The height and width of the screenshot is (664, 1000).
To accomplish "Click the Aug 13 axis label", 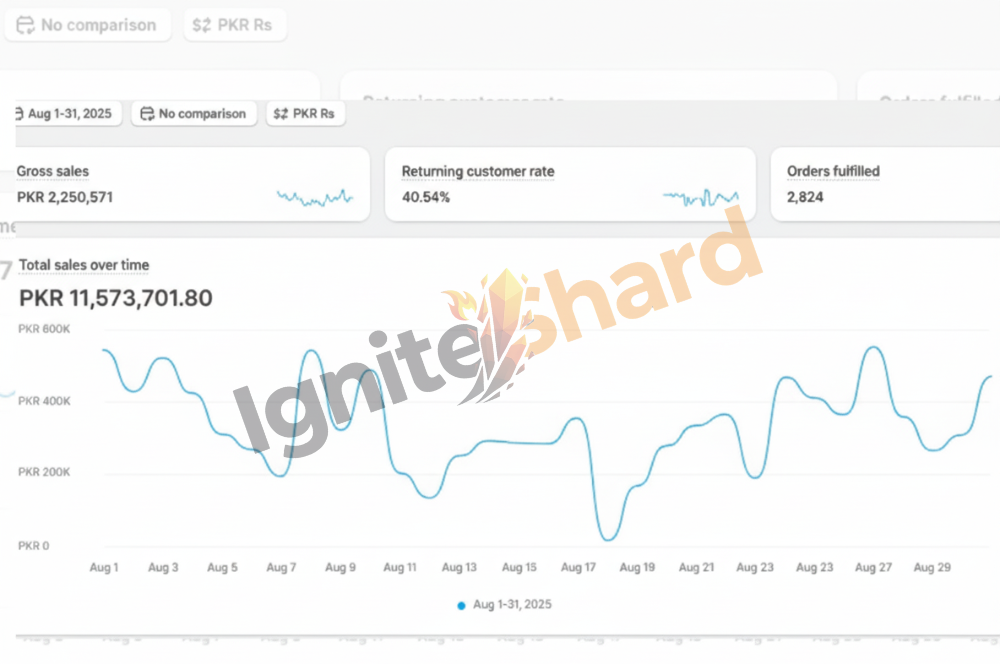I will [459, 567].
